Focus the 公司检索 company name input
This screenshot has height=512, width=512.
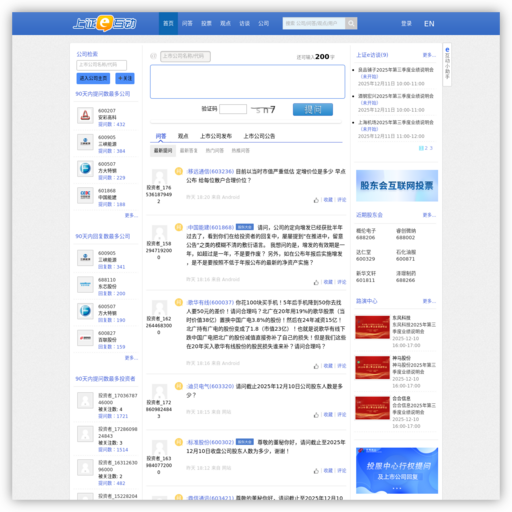coord(102,65)
